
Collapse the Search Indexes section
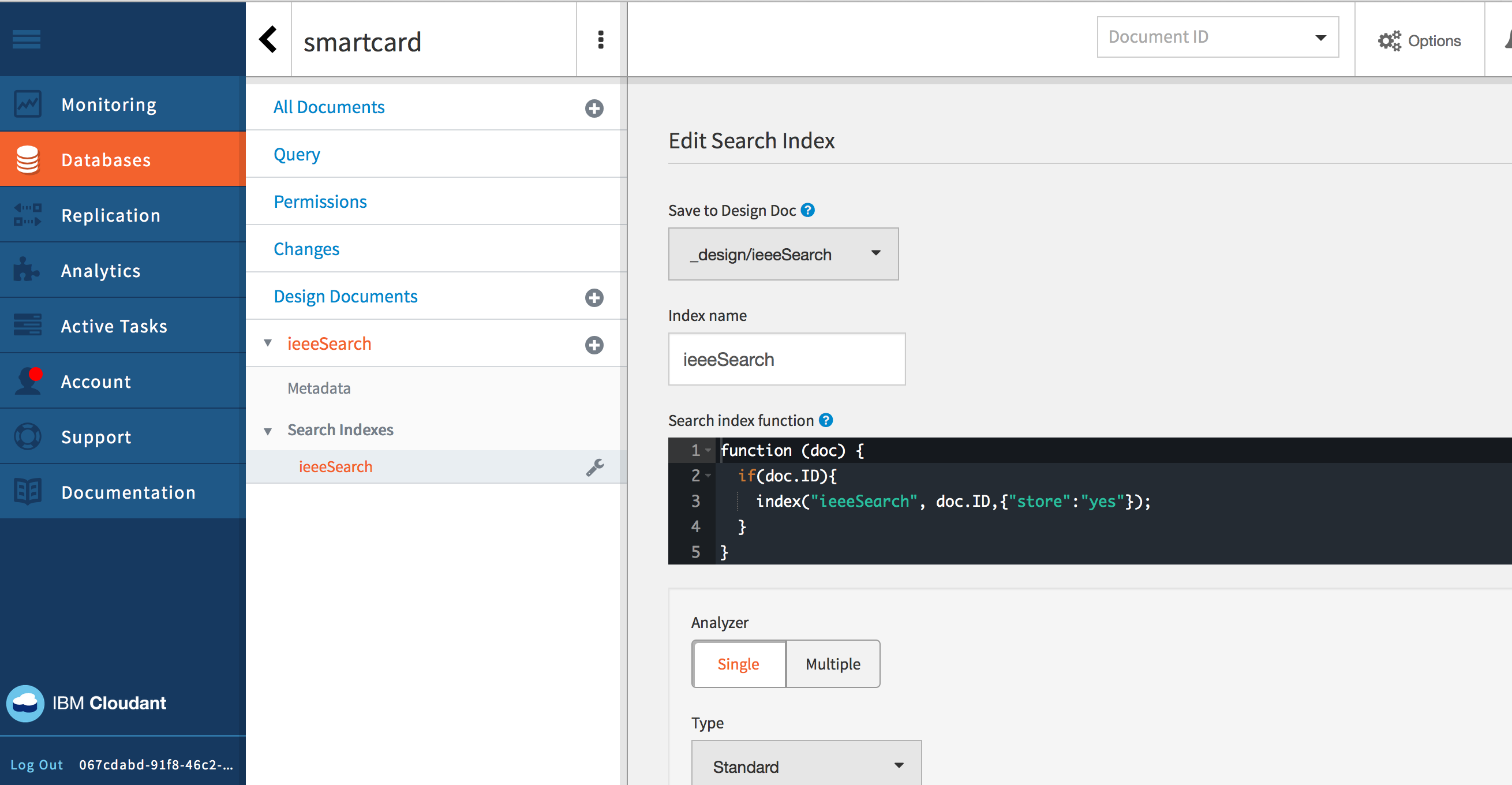coord(268,431)
